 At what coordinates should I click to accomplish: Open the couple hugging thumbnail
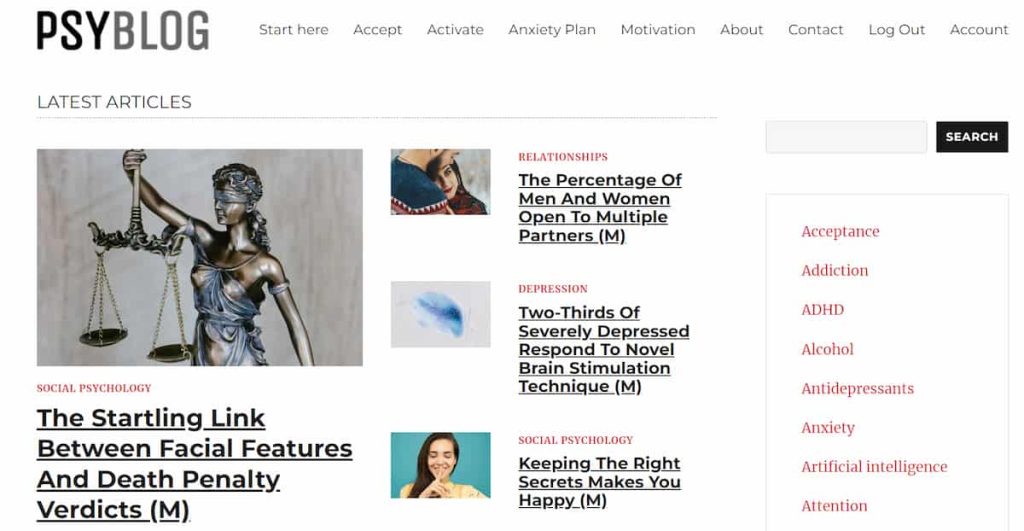click(440, 182)
